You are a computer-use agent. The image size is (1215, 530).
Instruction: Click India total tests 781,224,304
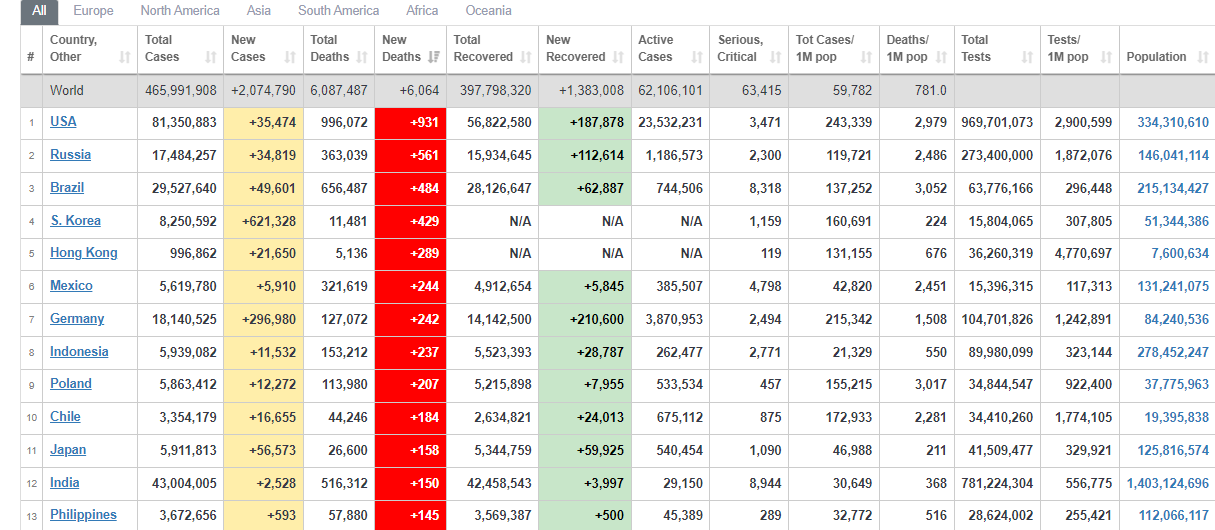[x=997, y=483]
